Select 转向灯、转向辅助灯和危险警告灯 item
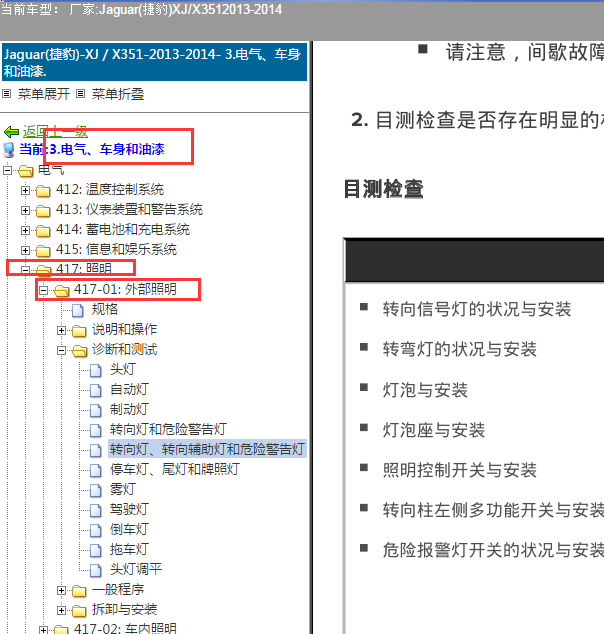The image size is (604, 634). pos(207,449)
